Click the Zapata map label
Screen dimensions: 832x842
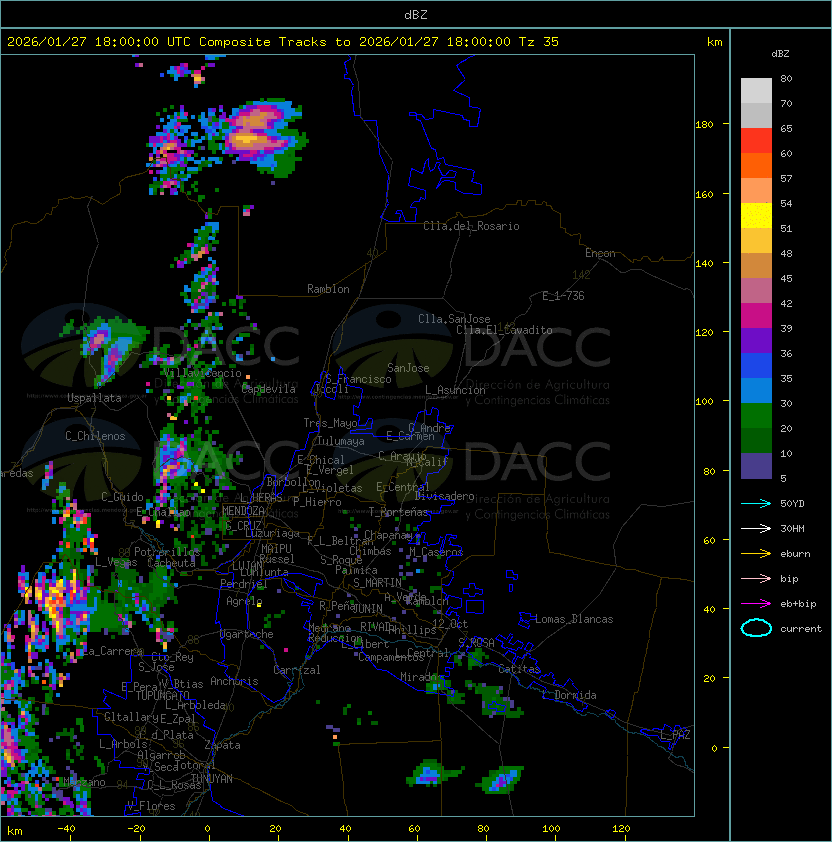pyautogui.click(x=222, y=745)
